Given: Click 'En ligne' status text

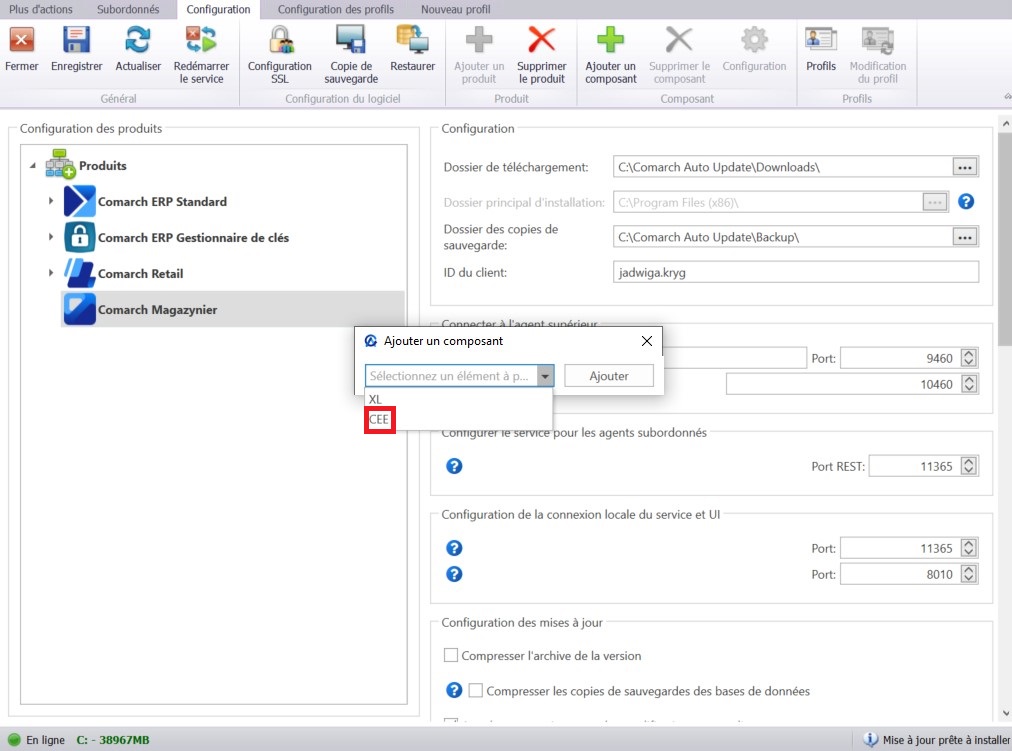Looking at the screenshot, I should coord(45,739).
